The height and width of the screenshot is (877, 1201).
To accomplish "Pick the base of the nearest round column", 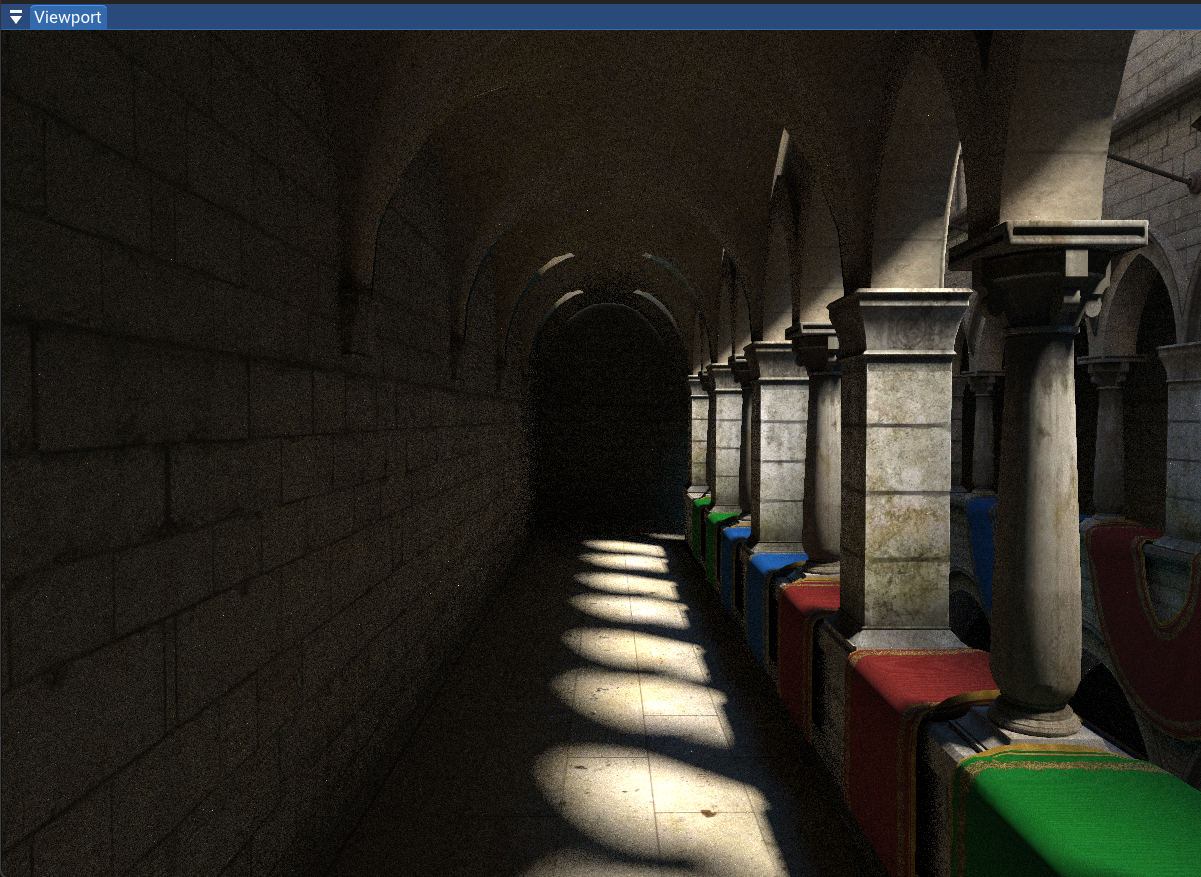I will (1035, 715).
